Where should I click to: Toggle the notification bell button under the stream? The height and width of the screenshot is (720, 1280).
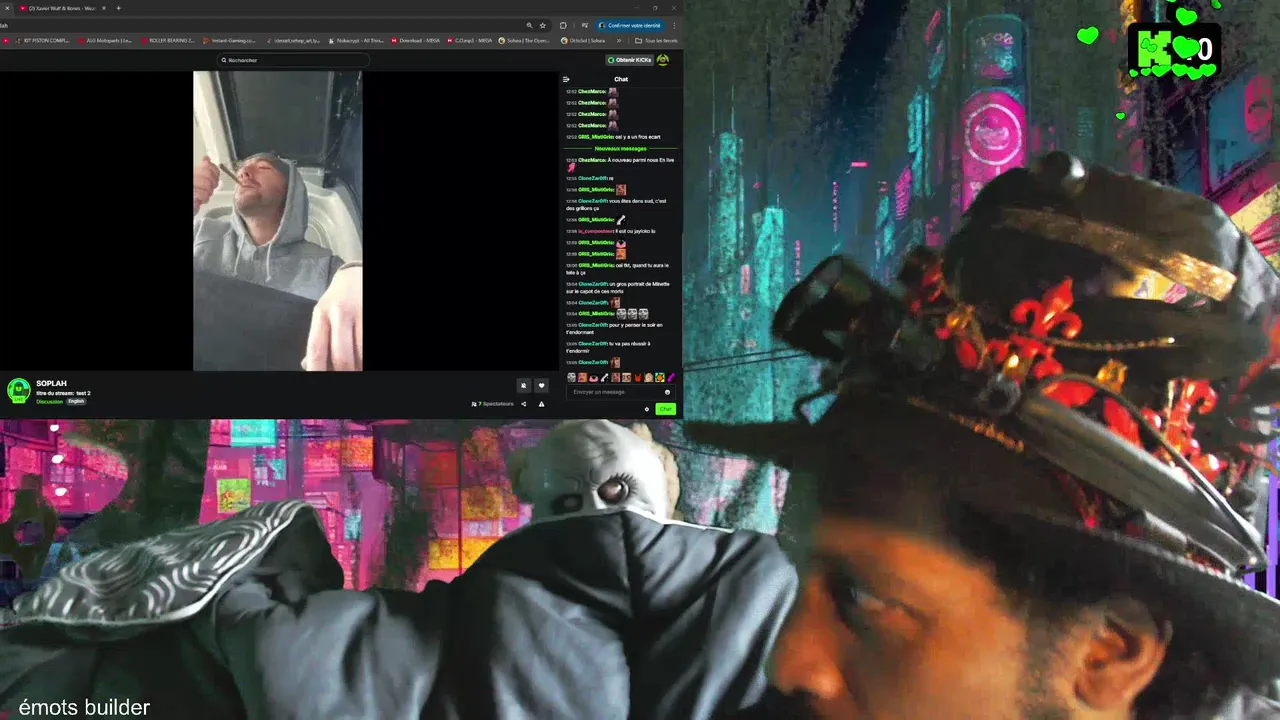tap(523, 385)
